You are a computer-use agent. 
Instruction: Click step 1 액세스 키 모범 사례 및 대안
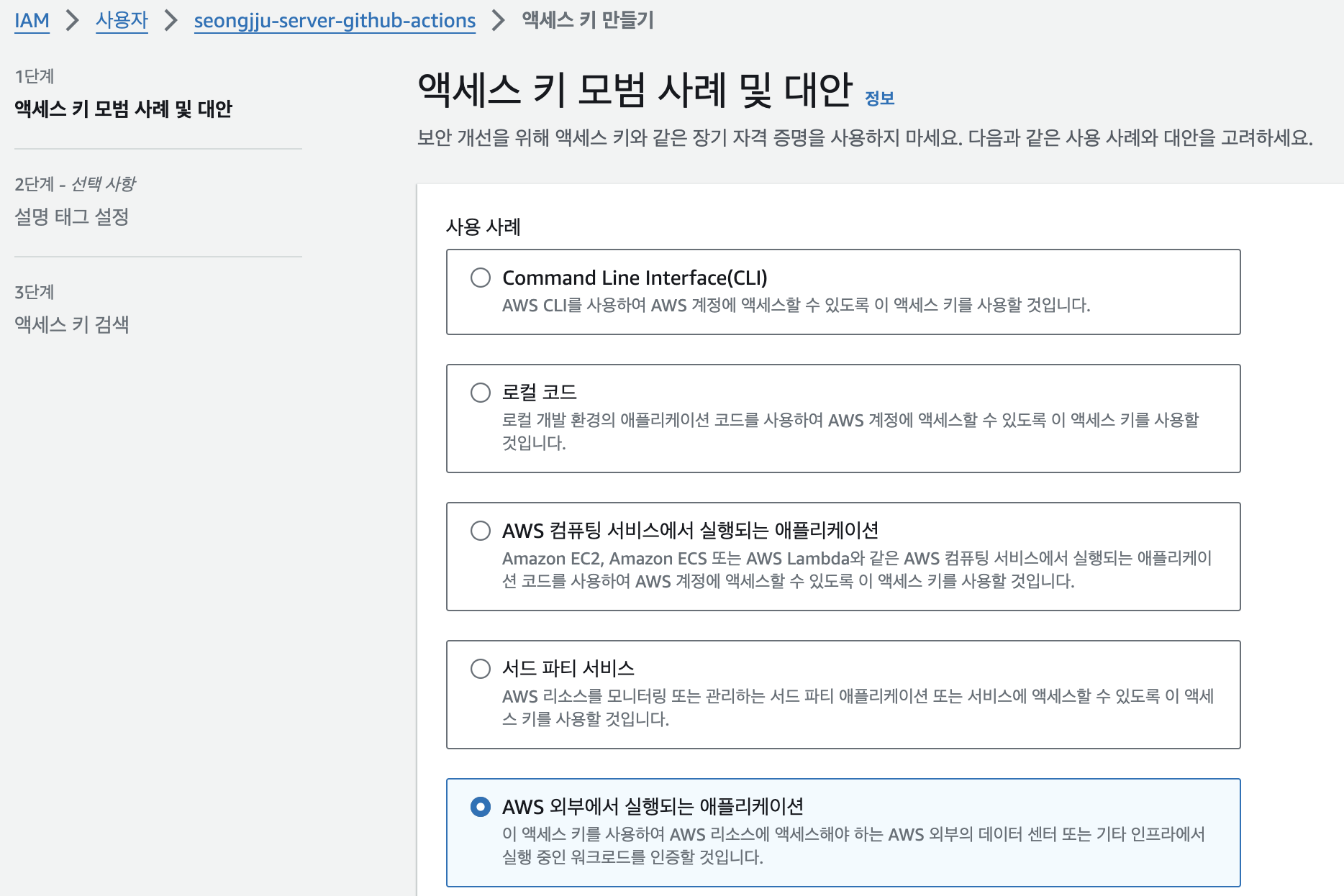tap(123, 109)
